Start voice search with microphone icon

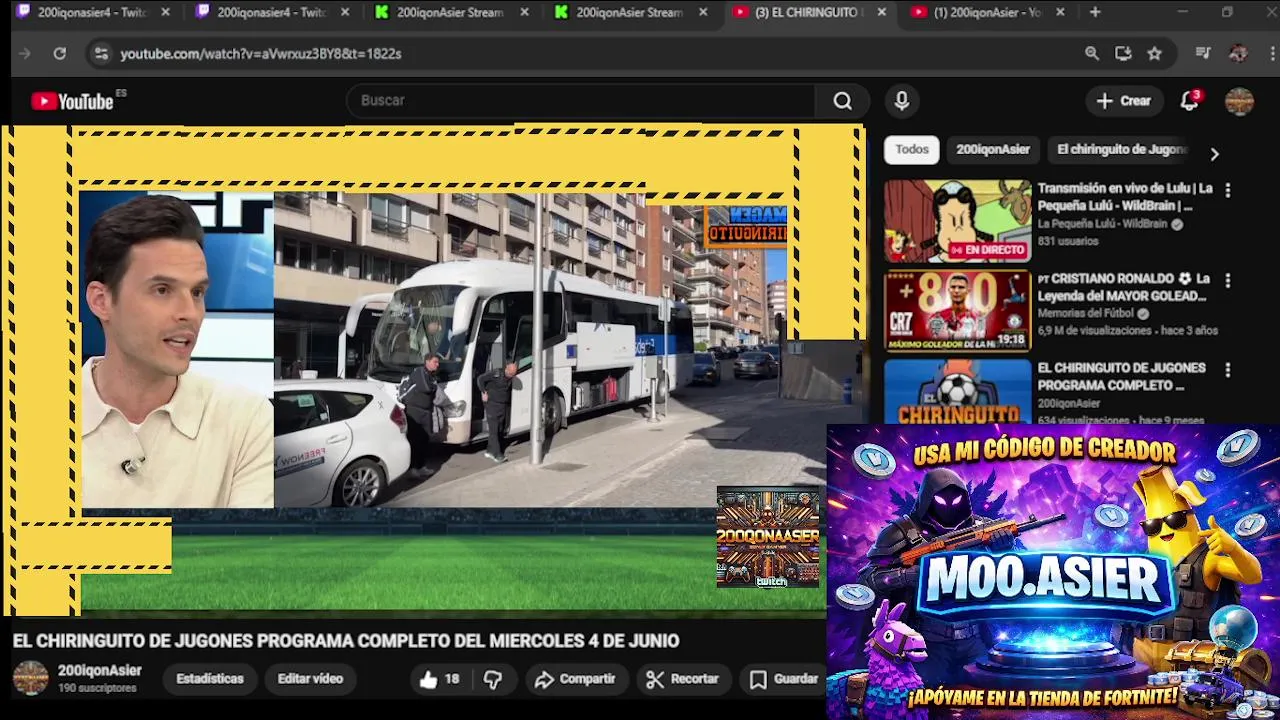click(901, 101)
